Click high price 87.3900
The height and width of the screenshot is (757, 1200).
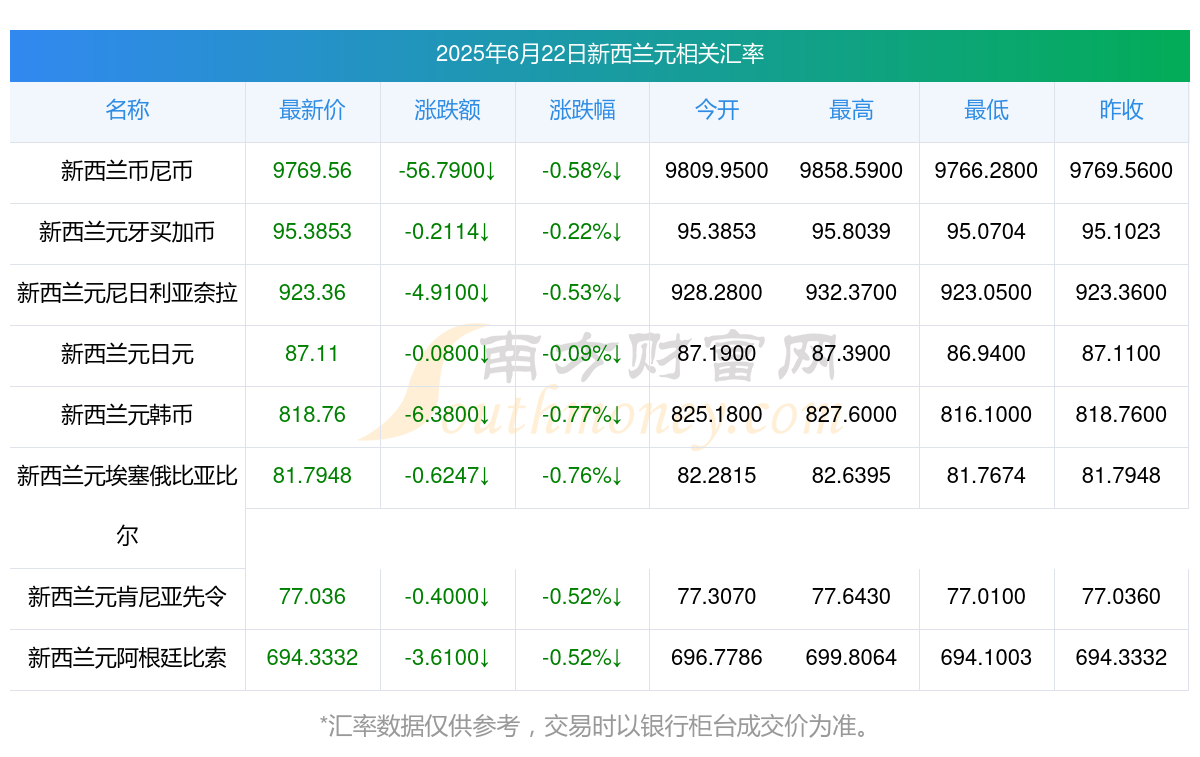click(851, 354)
